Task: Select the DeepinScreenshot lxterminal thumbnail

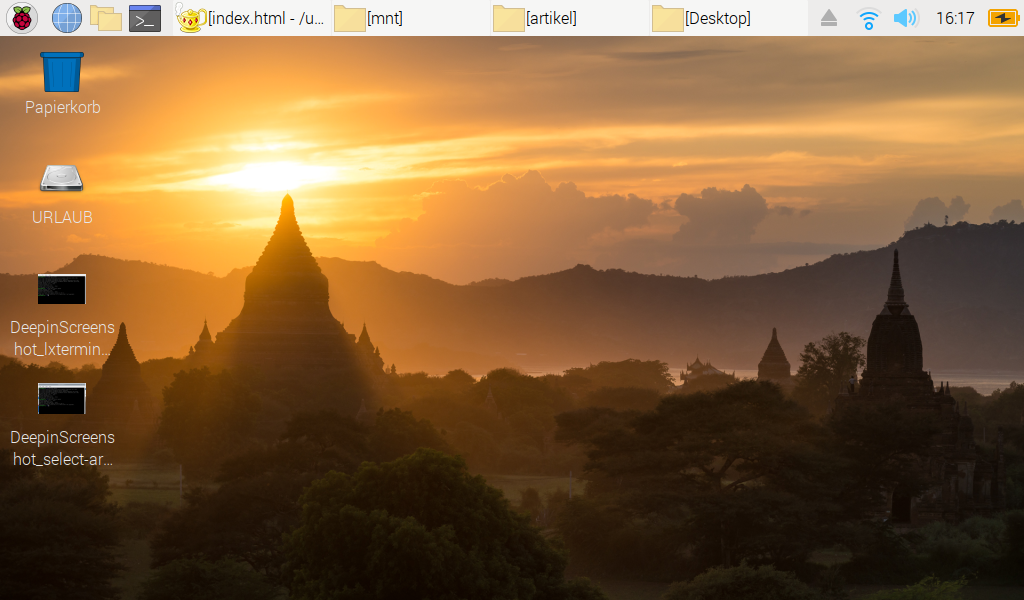Action: point(62,289)
